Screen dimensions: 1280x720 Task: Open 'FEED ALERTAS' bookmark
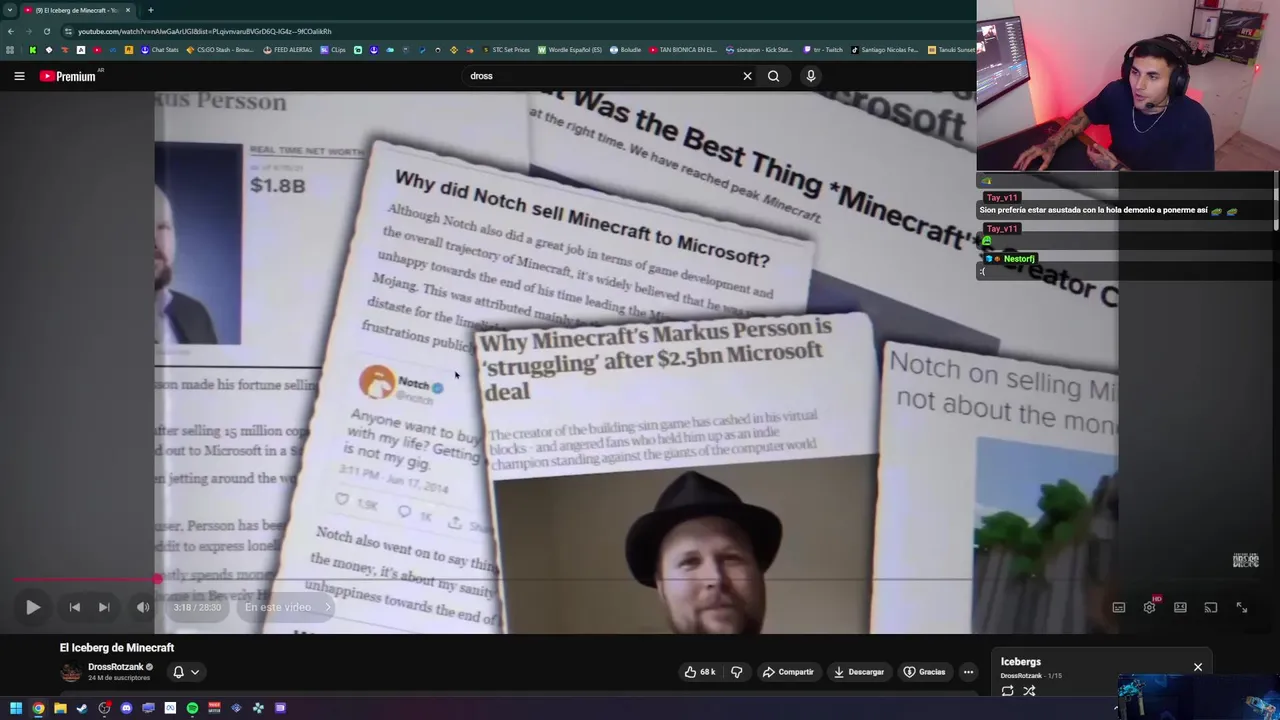(x=288, y=50)
